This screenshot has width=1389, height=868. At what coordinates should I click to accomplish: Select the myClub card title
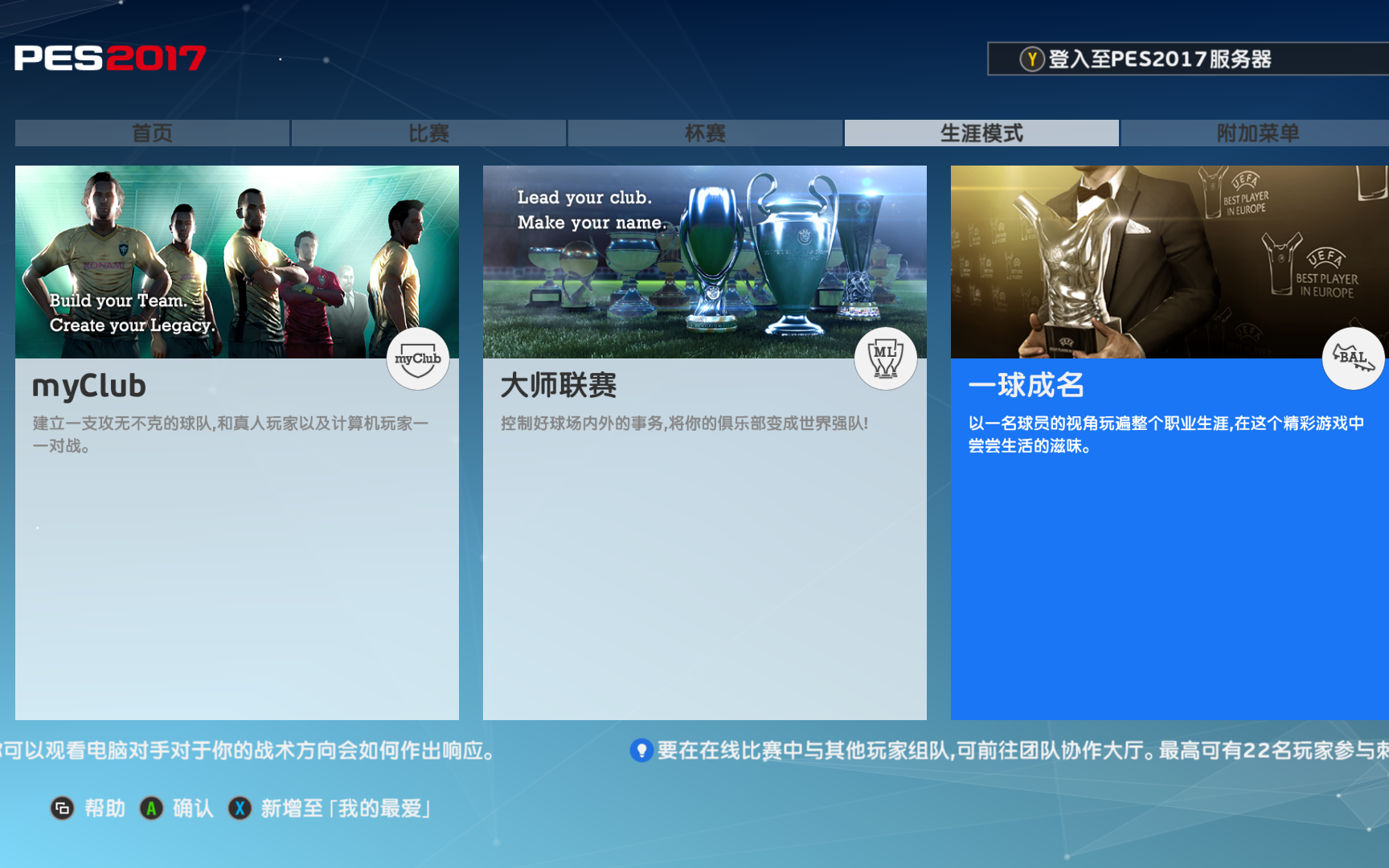coord(89,386)
